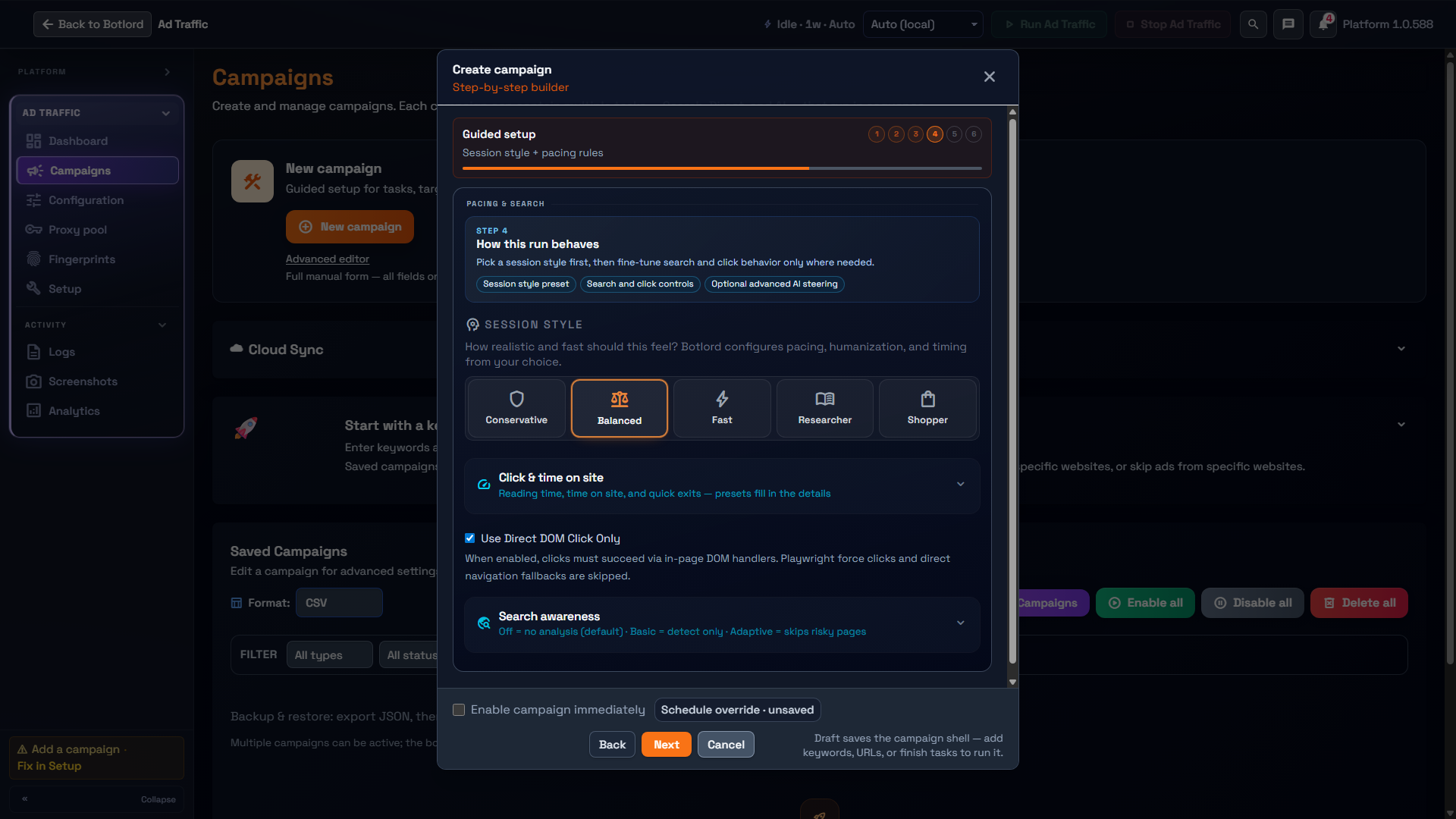The image size is (1456, 819).
Task: Click the Click & time on site gauge icon
Action: coord(484,485)
